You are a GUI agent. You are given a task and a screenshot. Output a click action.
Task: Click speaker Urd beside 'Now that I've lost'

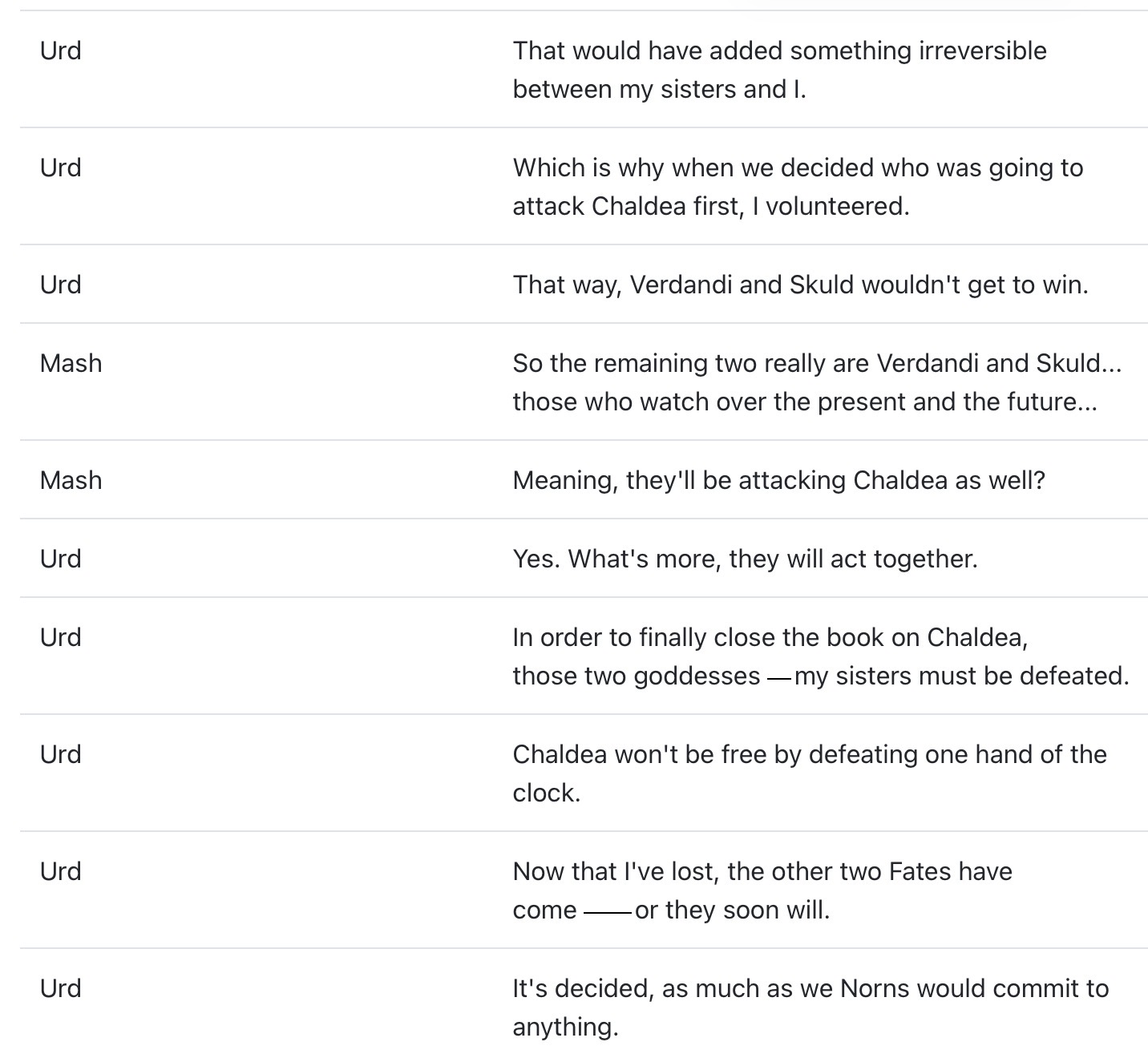[x=61, y=871]
